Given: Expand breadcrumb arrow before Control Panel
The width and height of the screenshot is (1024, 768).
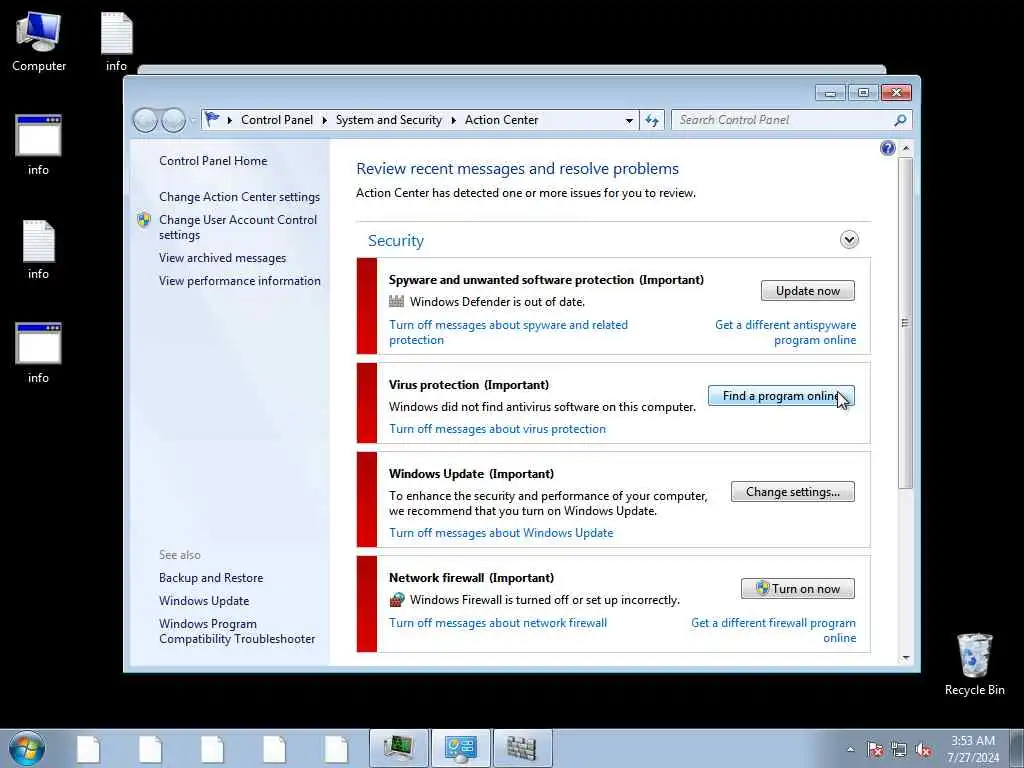Looking at the screenshot, I should pyautogui.click(x=229, y=120).
